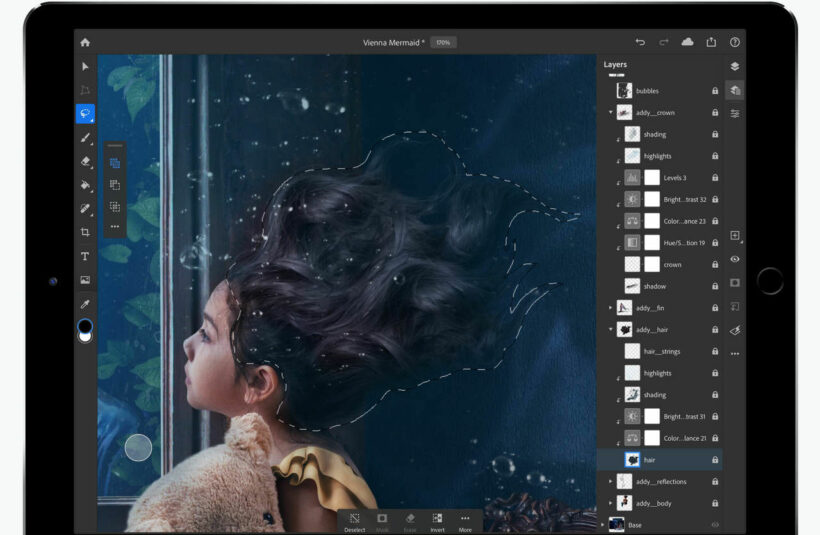Open the background white color swatch
Screen dimensions: 820x535
coord(85,337)
